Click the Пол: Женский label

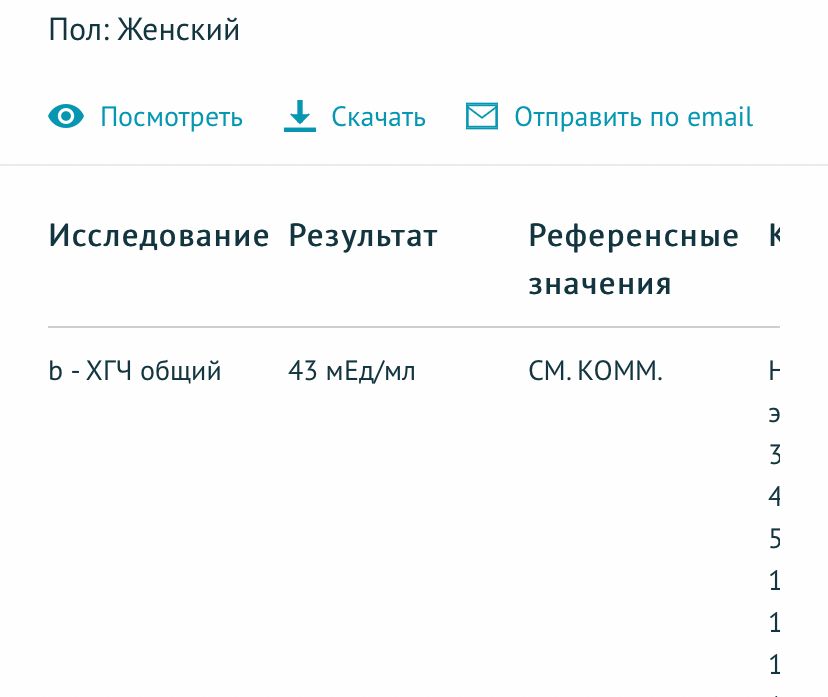(x=143, y=29)
